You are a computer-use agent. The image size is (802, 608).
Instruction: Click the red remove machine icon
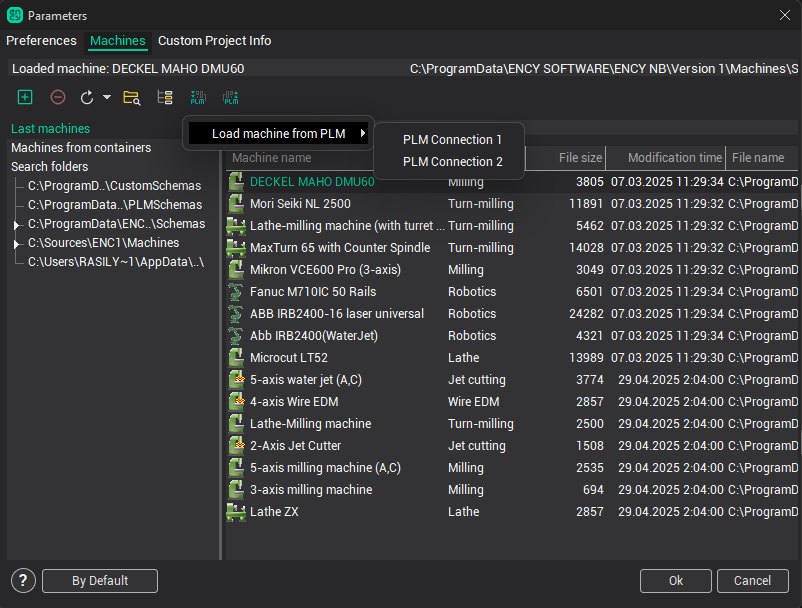click(x=58, y=97)
